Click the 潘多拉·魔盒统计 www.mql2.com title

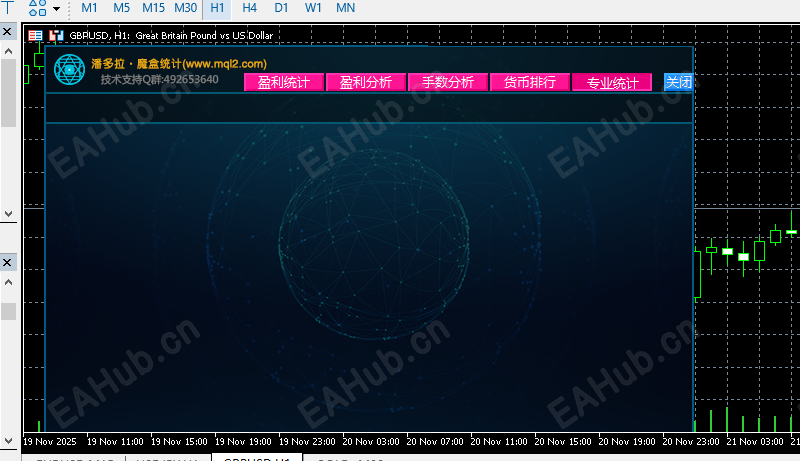pos(179,64)
